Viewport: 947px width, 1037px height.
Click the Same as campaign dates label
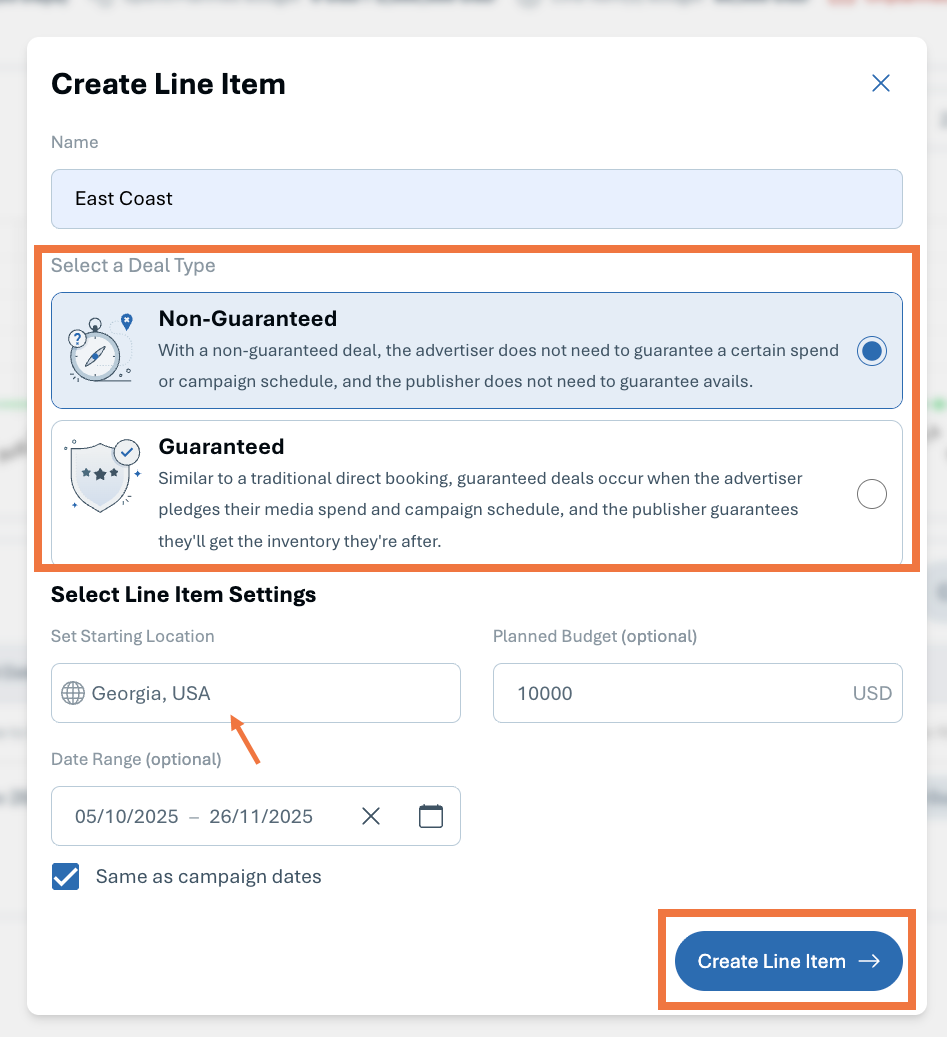click(x=208, y=876)
